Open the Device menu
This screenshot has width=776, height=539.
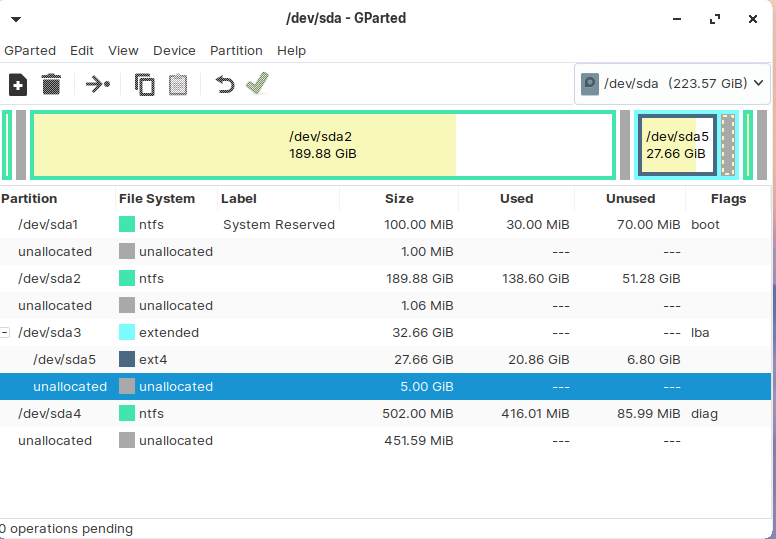point(174,50)
